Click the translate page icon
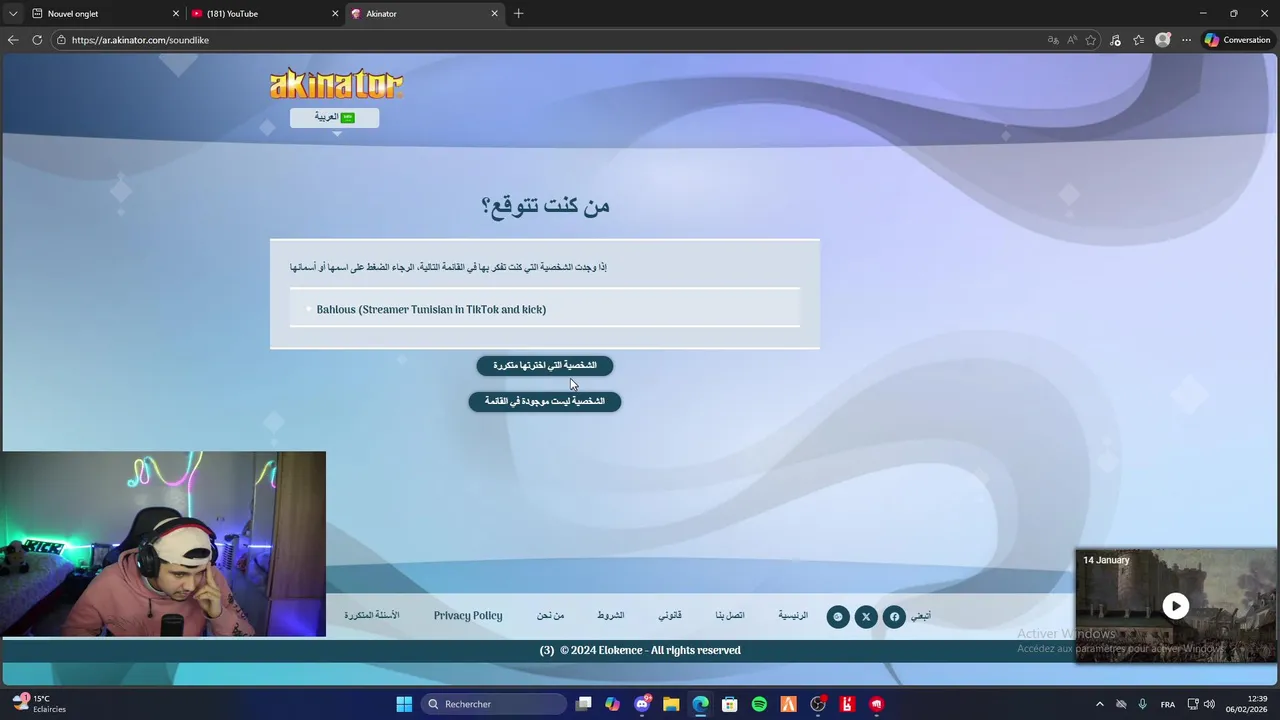Screen dimensions: 1280x720 1053,40
